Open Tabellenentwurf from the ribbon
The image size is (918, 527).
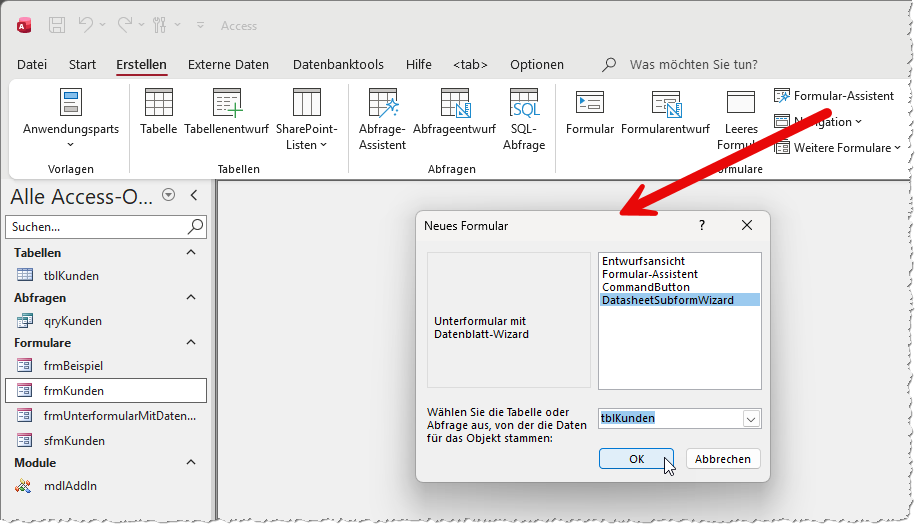click(226, 103)
